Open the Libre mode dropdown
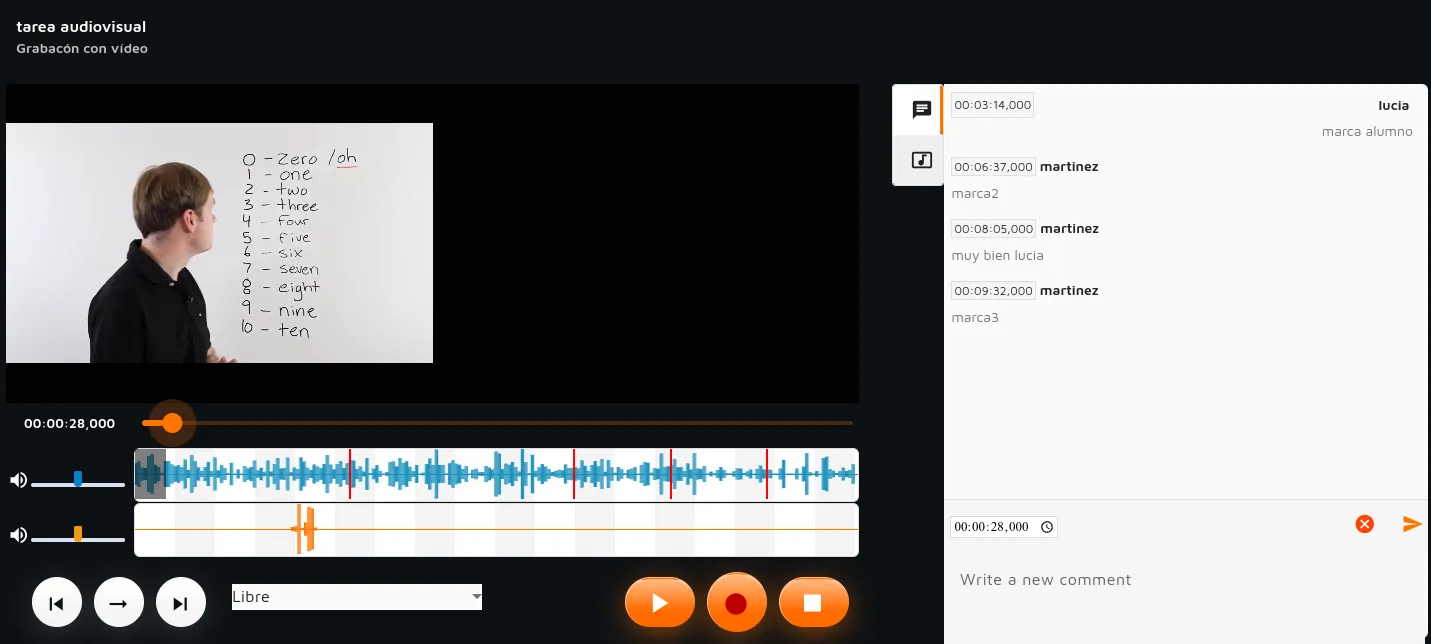The height and width of the screenshot is (644, 1431). [x=356, y=597]
